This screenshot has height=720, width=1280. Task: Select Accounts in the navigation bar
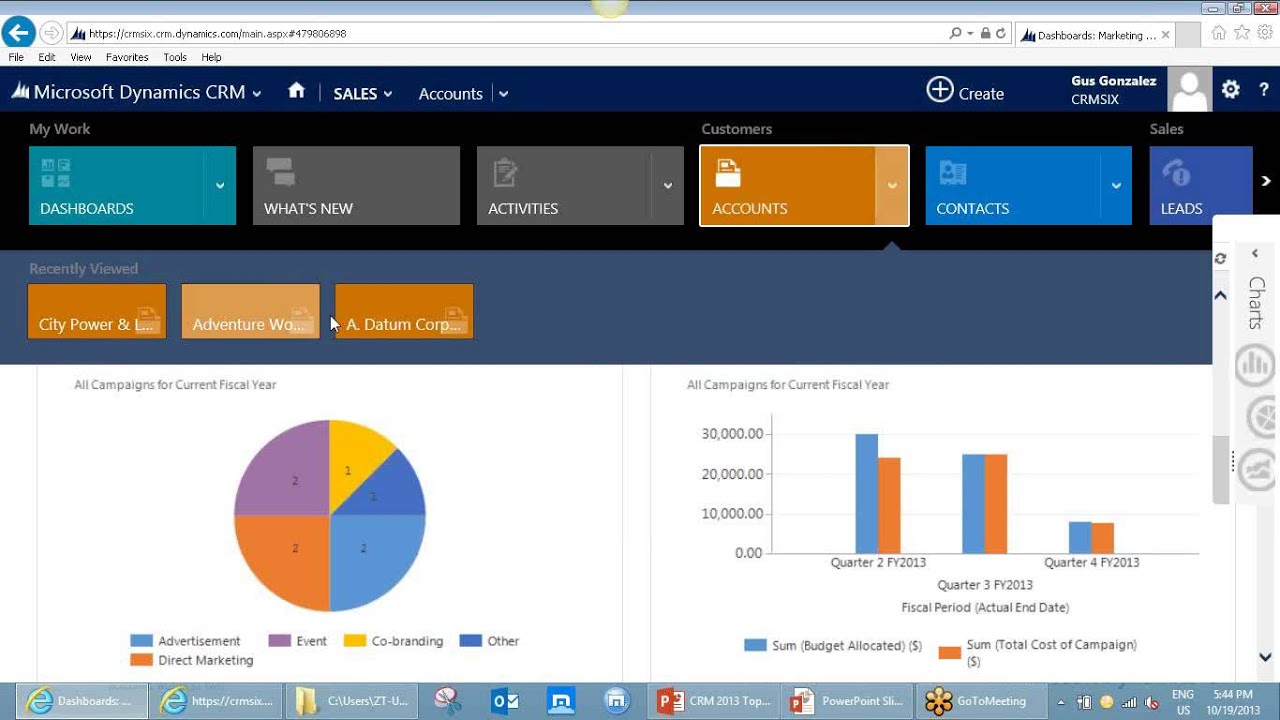[x=450, y=93]
